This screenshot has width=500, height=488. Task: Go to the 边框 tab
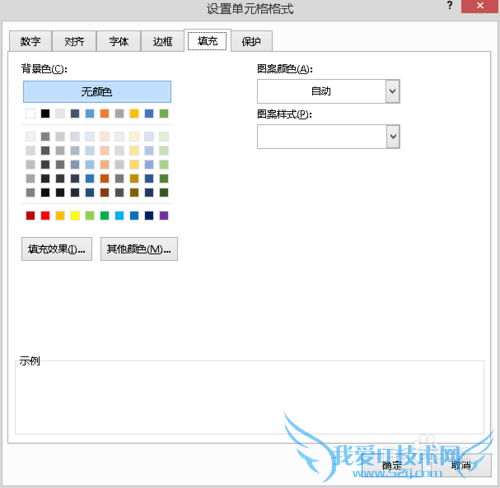click(x=163, y=41)
